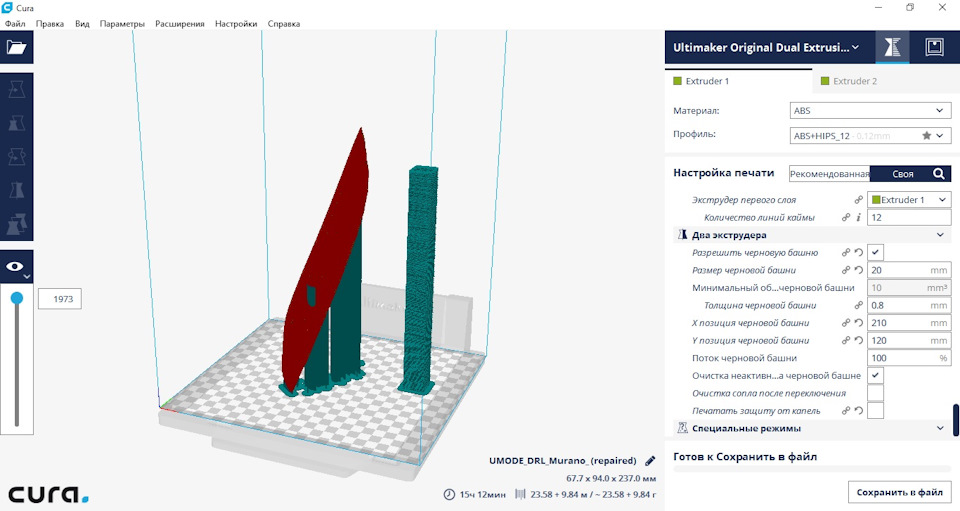Select the Move tool in left toolbar
Image resolution: width=960 pixels, height=511 pixels.
click(x=17, y=90)
